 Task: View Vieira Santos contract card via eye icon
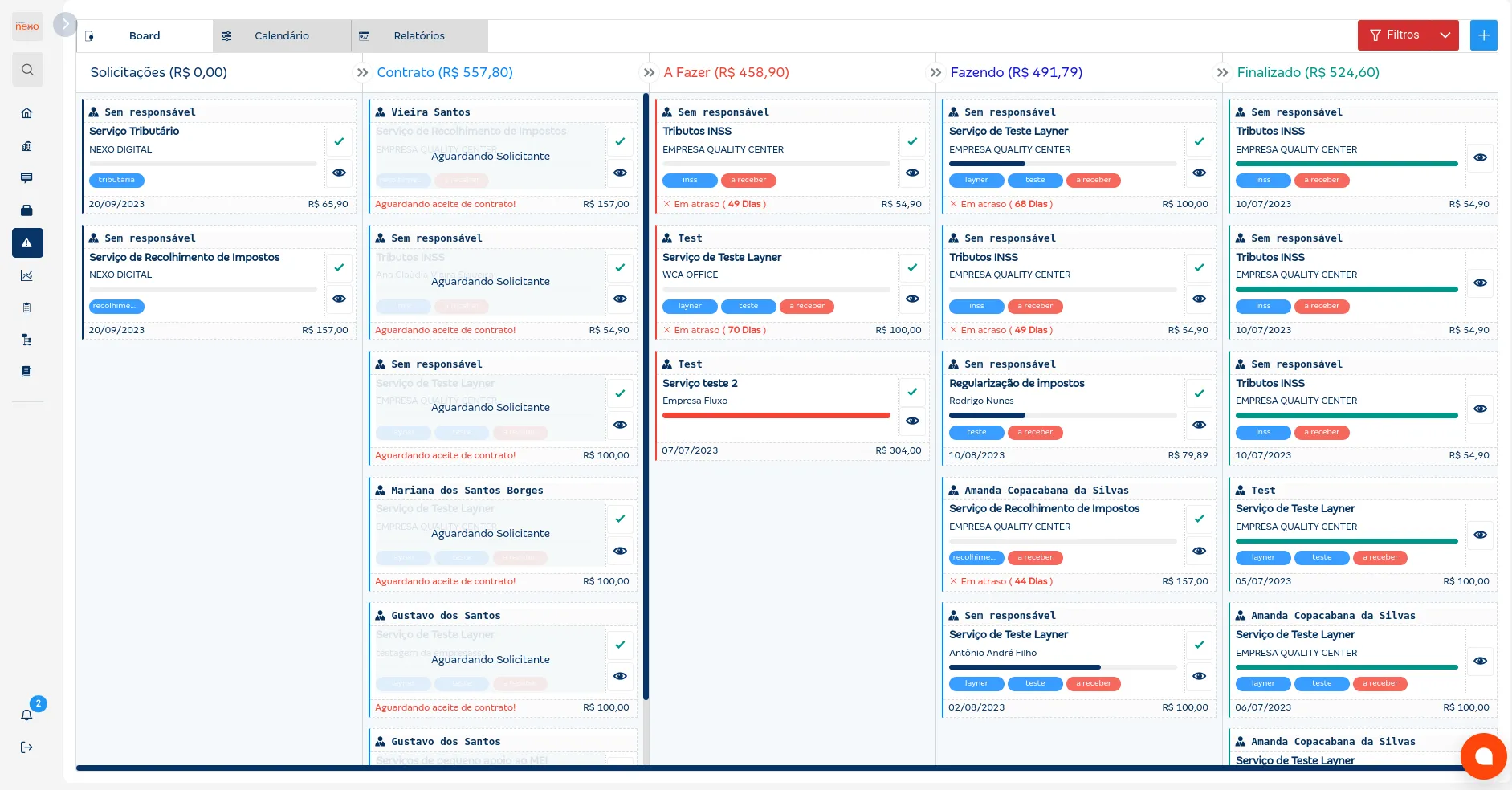[x=620, y=173]
